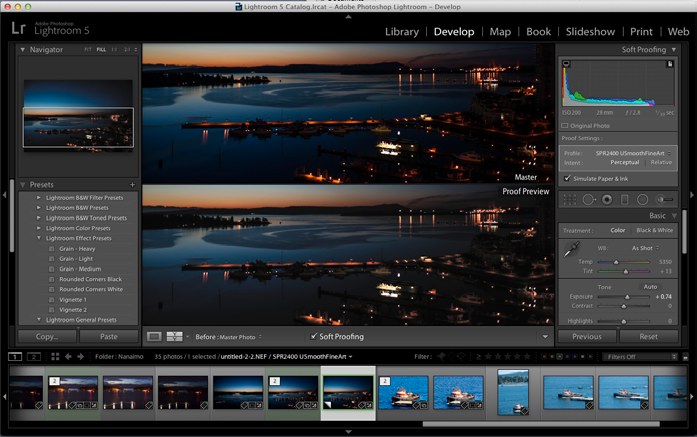Select the Crop Overlay tool icon

point(570,200)
